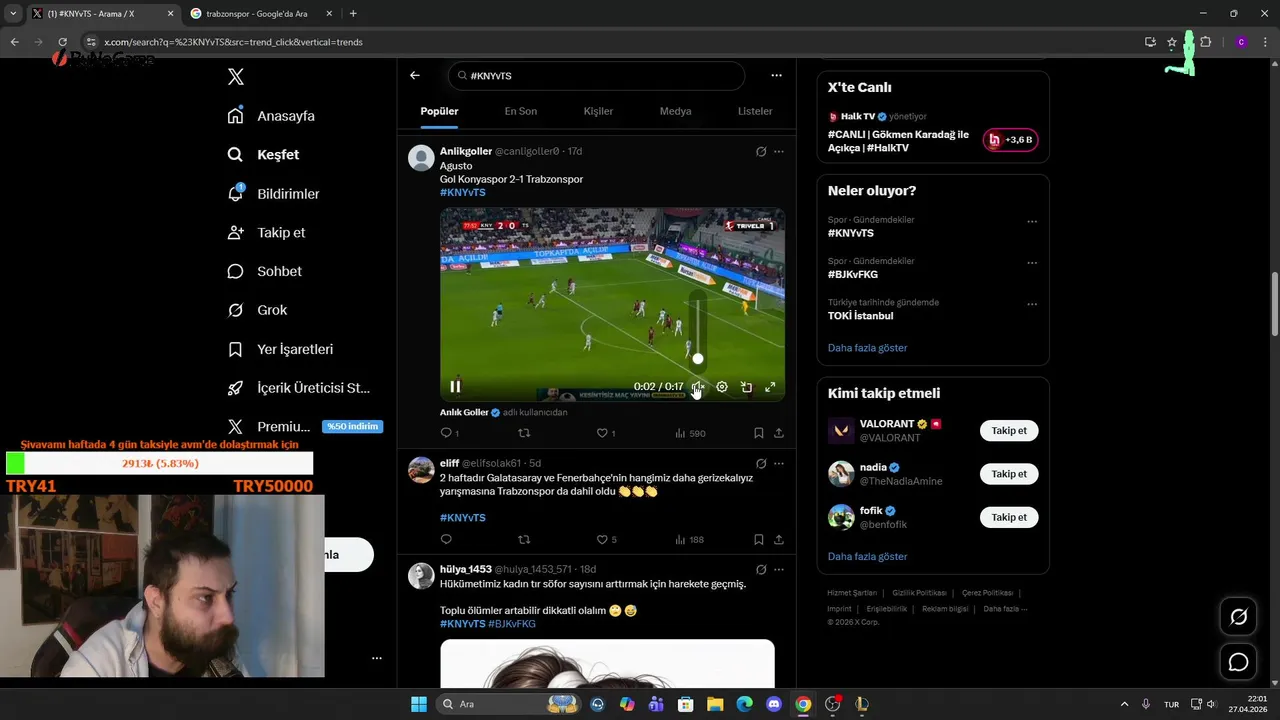Screen dimensions: 1280x720
Task: Open video settings gear
Action: point(722,387)
